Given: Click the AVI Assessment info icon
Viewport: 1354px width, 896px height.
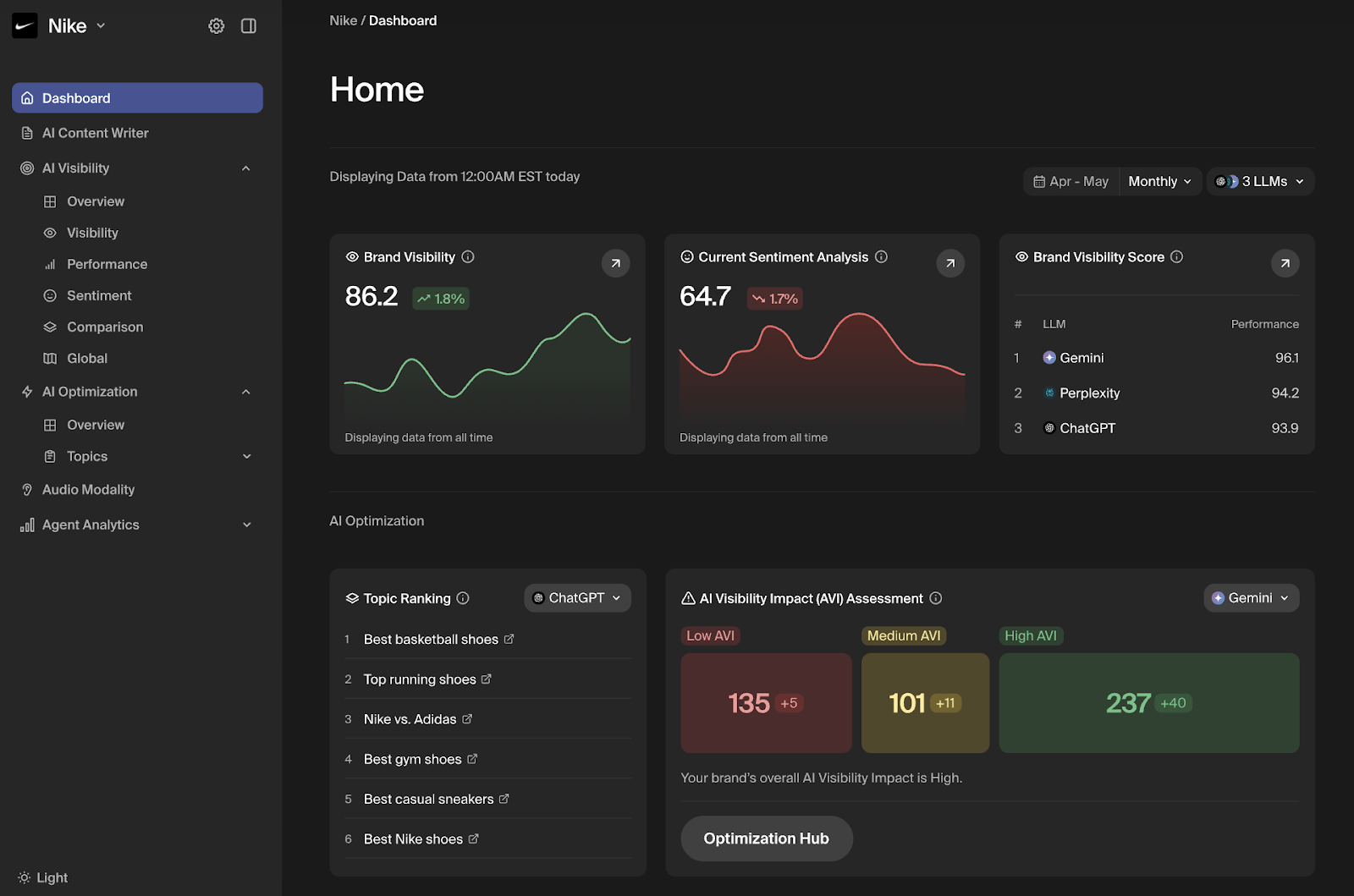Looking at the screenshot, I should (x=935, y=598).
